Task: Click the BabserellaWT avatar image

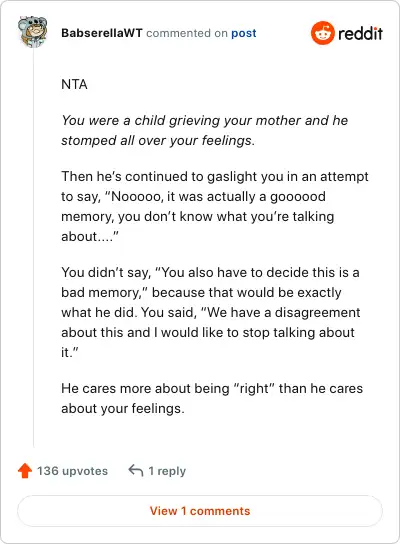Action: (x=33, y=32)
